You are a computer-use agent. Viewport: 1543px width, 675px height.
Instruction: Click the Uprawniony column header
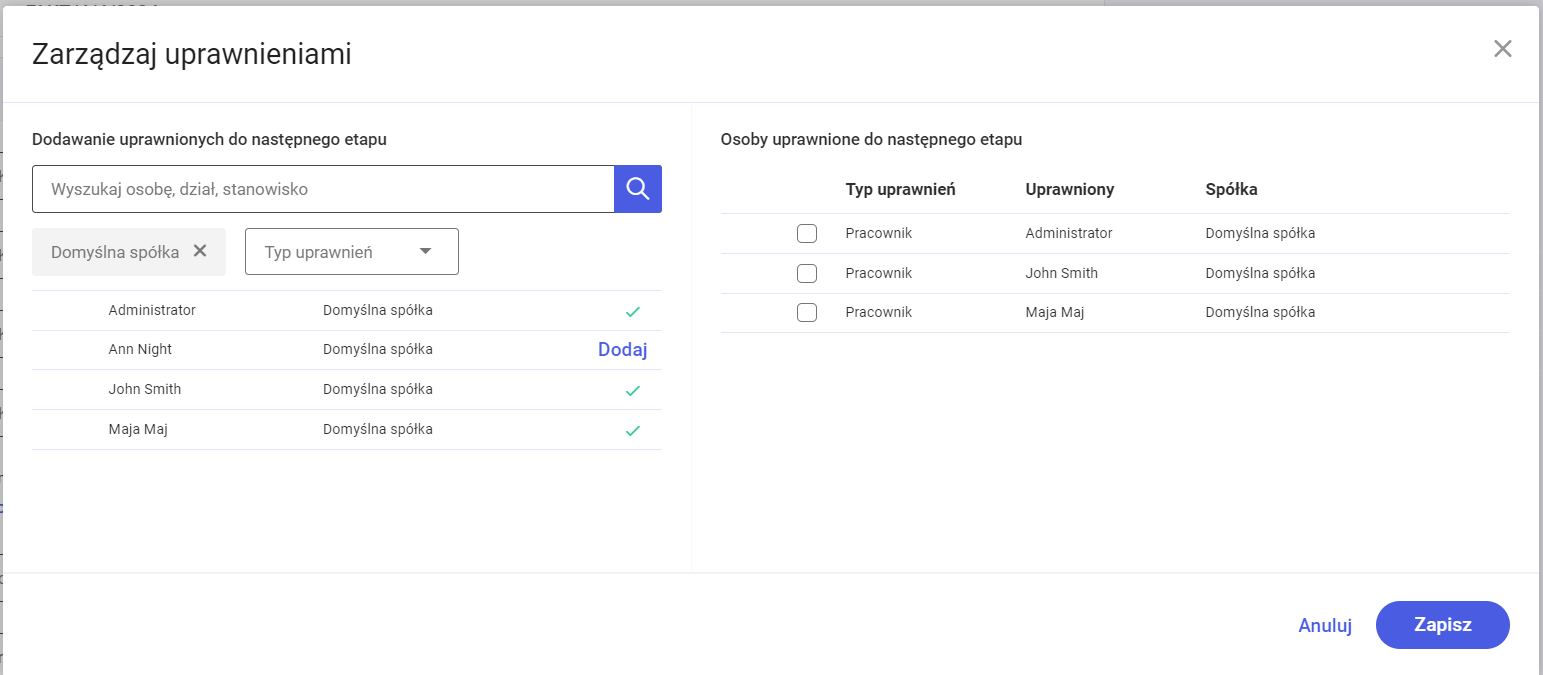pos(1069,189)
